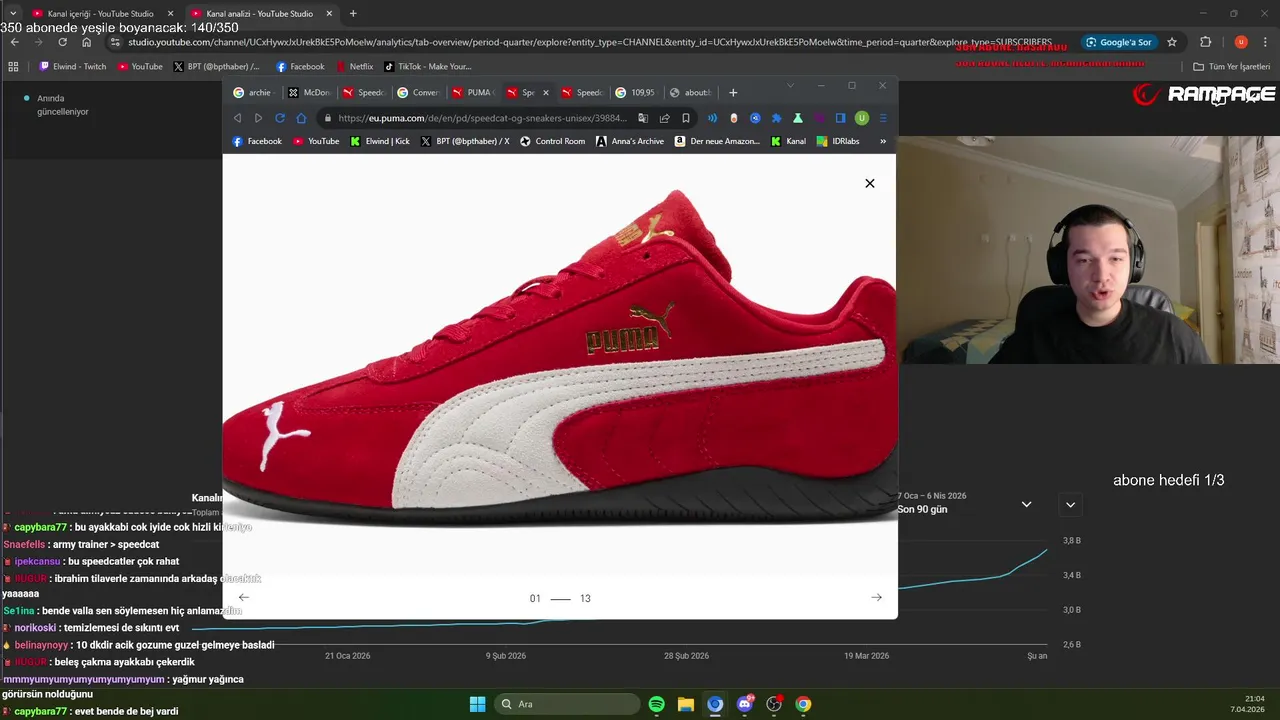Open 'Elwind | Kick' bookmark
The height and width of the screenshot is (720, 1280).
tap(380, 141)
